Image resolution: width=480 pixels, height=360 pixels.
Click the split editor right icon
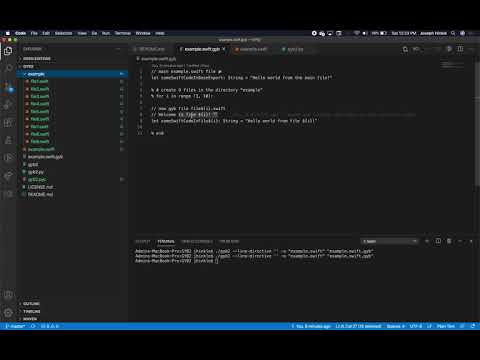coord(460,49)
